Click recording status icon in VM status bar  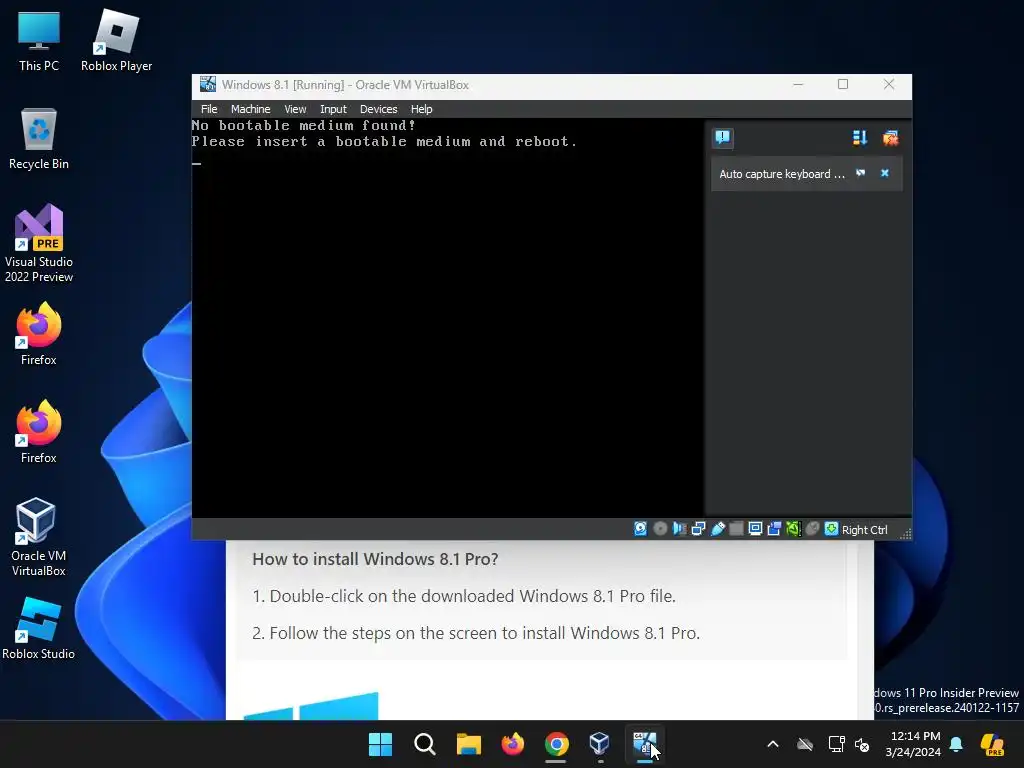[x=775, y=529]
